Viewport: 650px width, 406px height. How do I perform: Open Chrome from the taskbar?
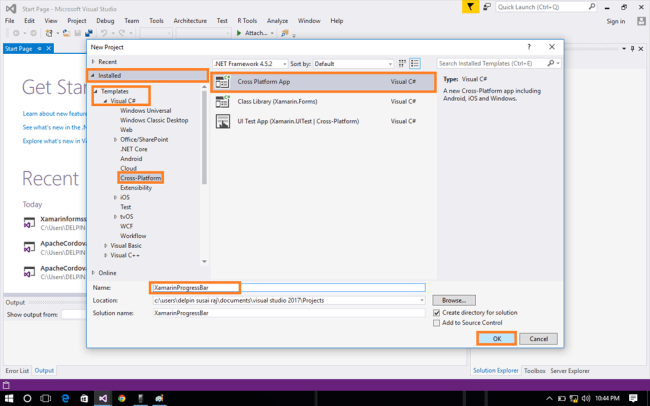(x=121, y=399)
